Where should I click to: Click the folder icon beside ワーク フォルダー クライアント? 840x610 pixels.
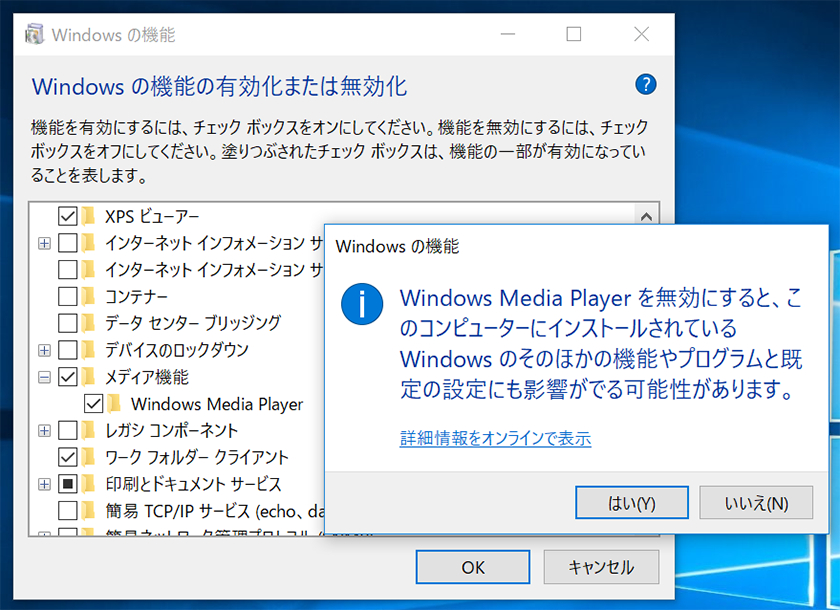(x=89, y=458)
